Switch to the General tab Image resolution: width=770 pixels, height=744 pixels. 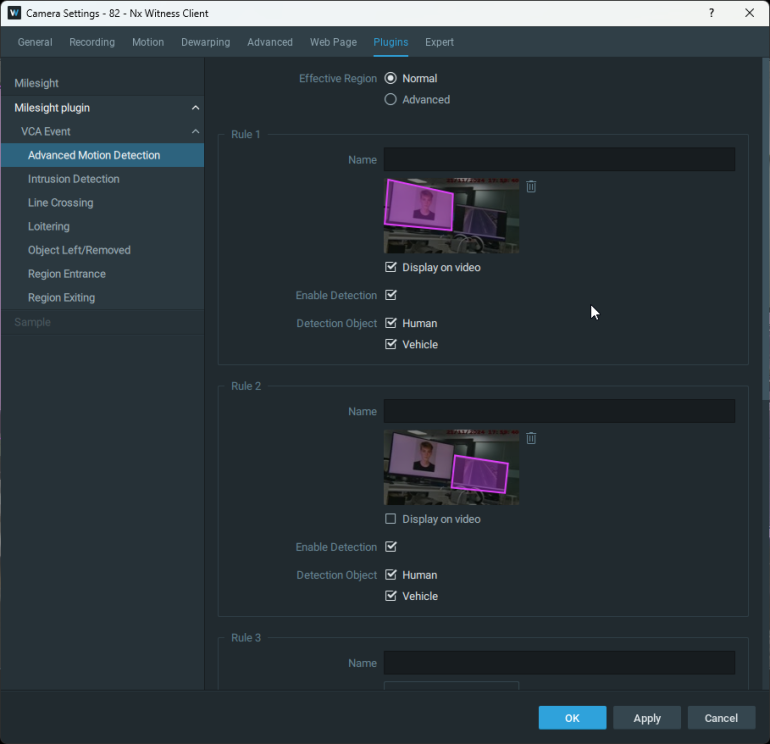[x=35, y=42]
